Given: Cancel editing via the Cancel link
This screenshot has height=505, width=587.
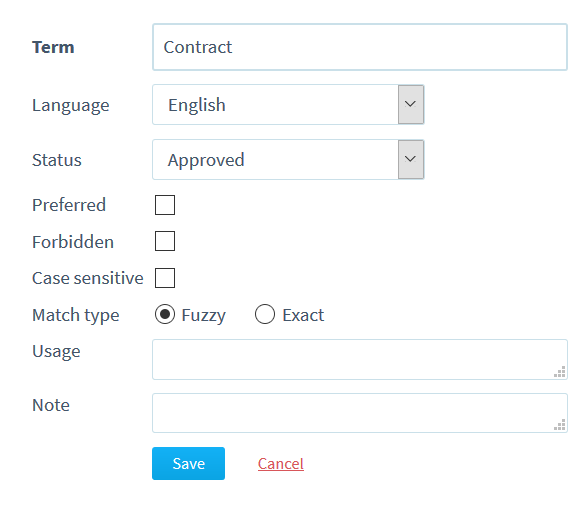Looking at the screenshot, I should [x=281, y=464].
